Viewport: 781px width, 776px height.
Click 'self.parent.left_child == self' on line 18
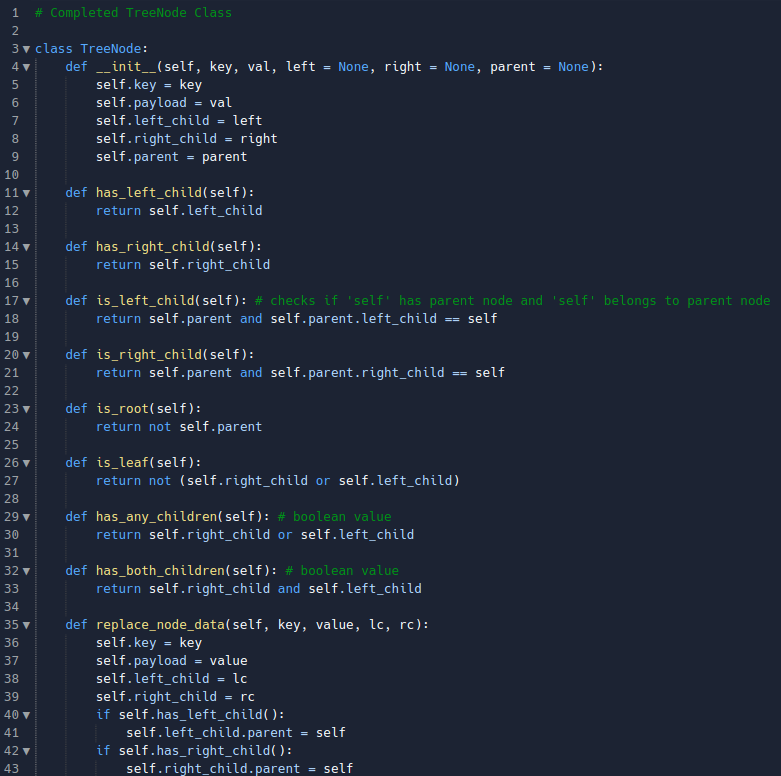[384, 319]
